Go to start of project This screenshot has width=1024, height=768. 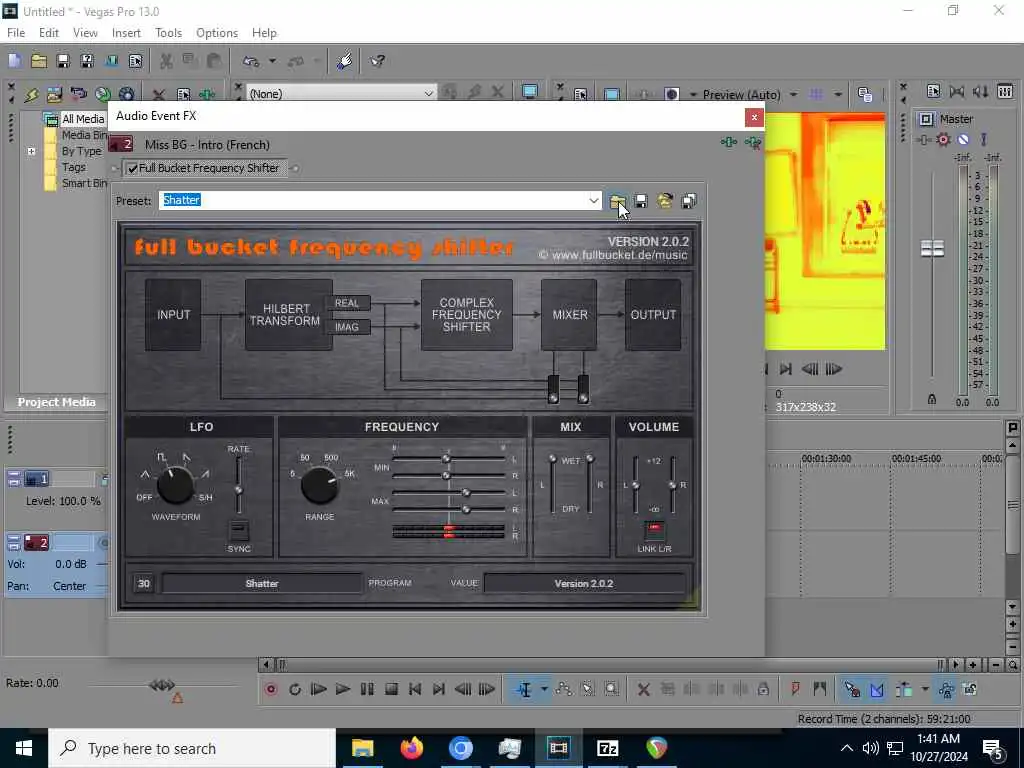tap(415, 689)
